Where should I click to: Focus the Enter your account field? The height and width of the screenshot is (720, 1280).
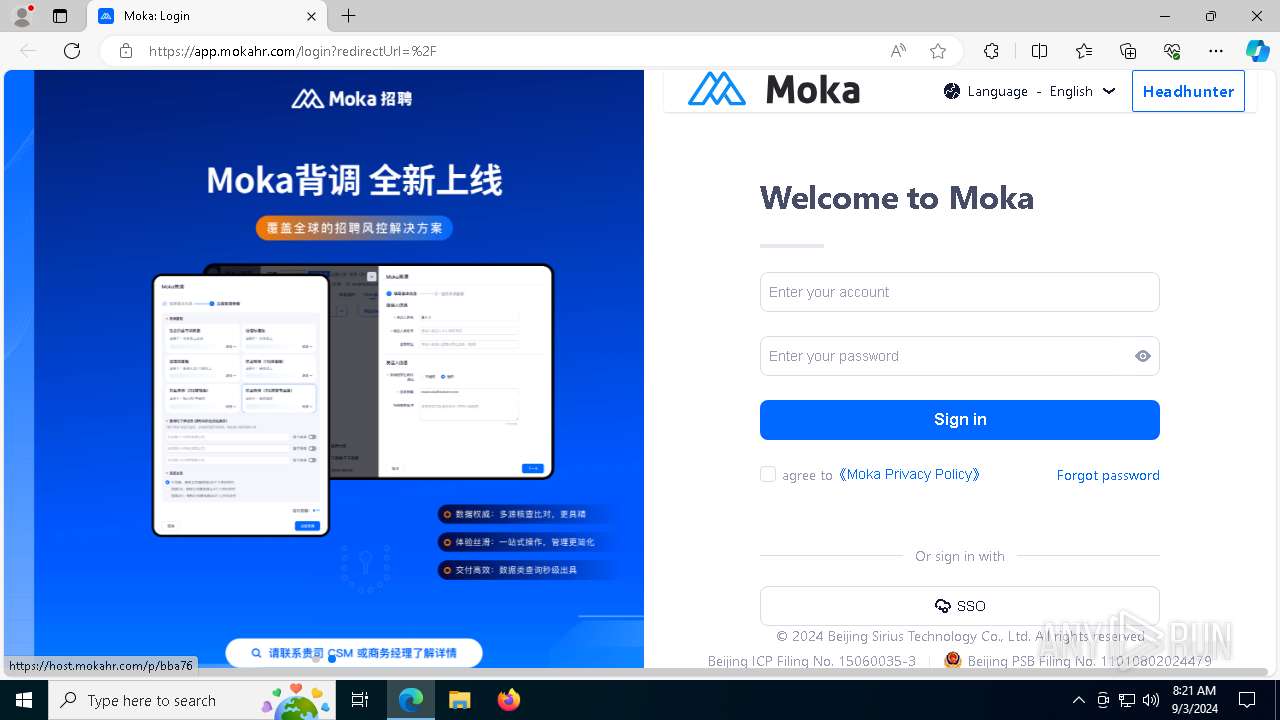(960, 292)
